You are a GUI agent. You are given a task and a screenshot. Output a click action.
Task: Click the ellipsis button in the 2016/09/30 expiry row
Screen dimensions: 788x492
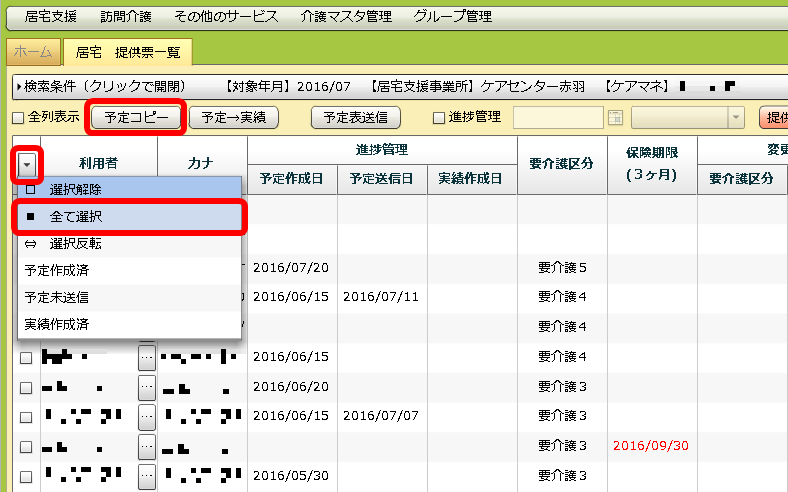point(147,445)
